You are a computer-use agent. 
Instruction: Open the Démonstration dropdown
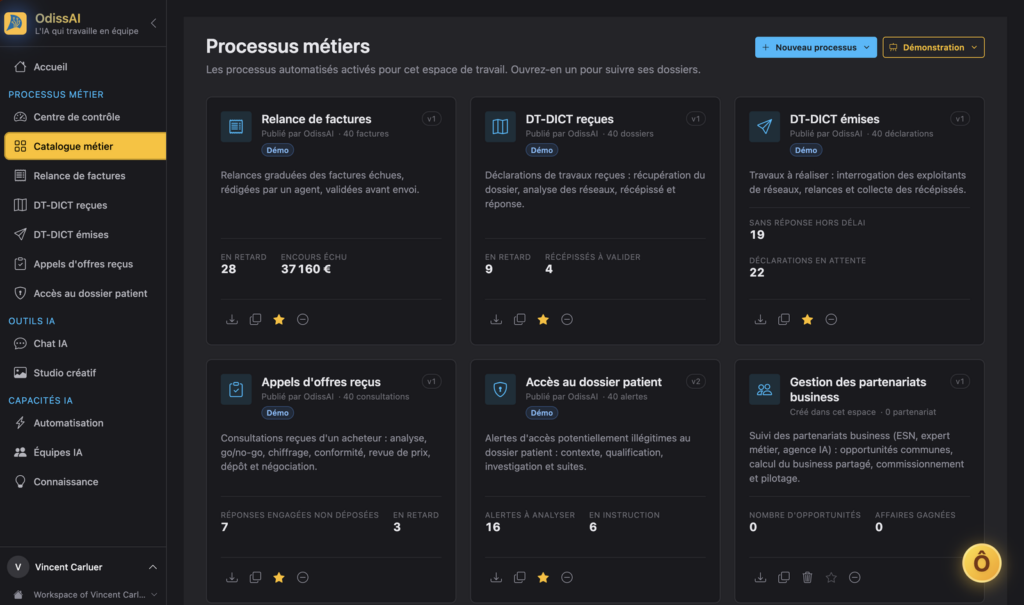[933, 47]
